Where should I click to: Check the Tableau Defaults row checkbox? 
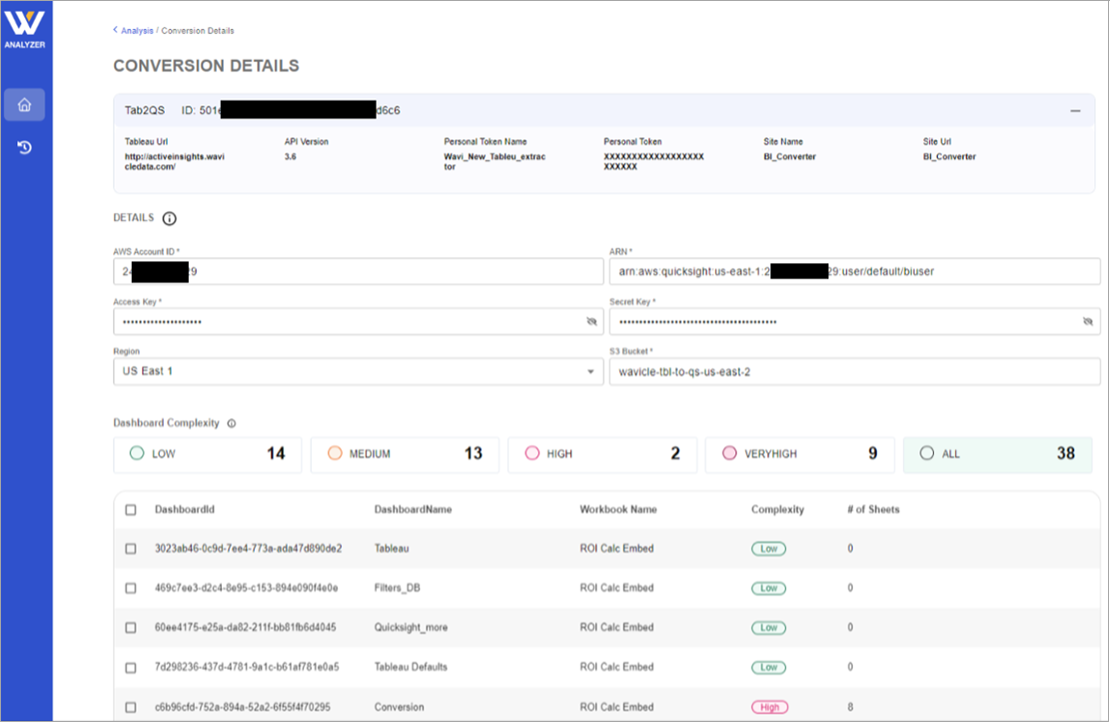click(131, 667)
